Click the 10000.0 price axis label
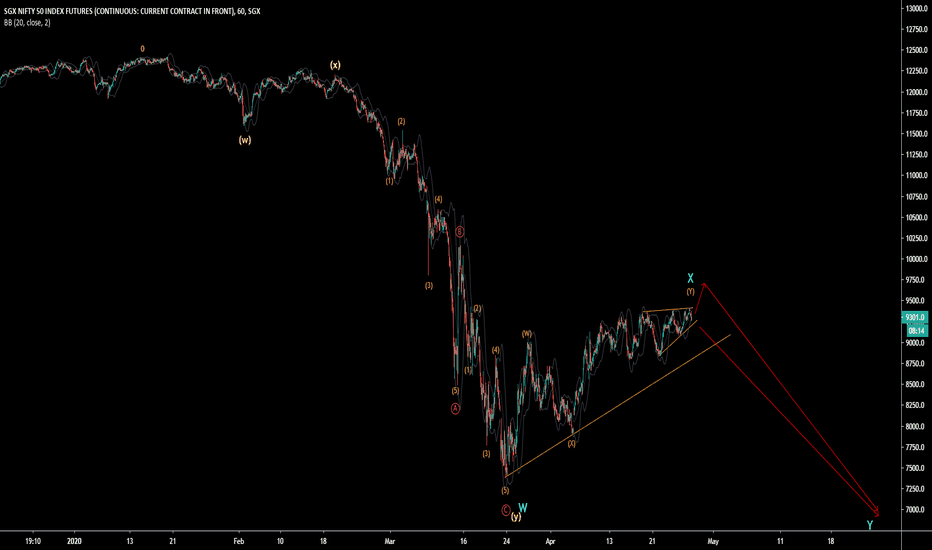This screenshot has width=932, height=550. point(918,259)
